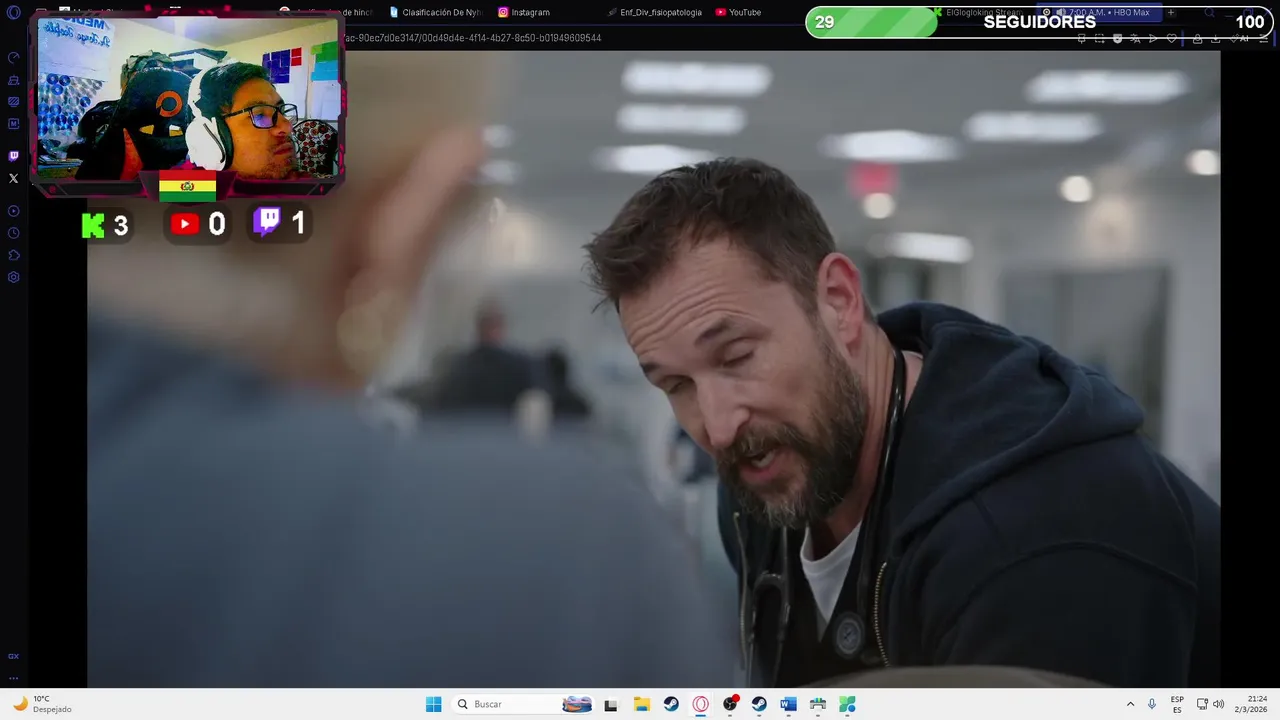Switch to the Instagram tab
This screenshot has height=720, width=1280.
pyautogui.click(x=524, y=12)
